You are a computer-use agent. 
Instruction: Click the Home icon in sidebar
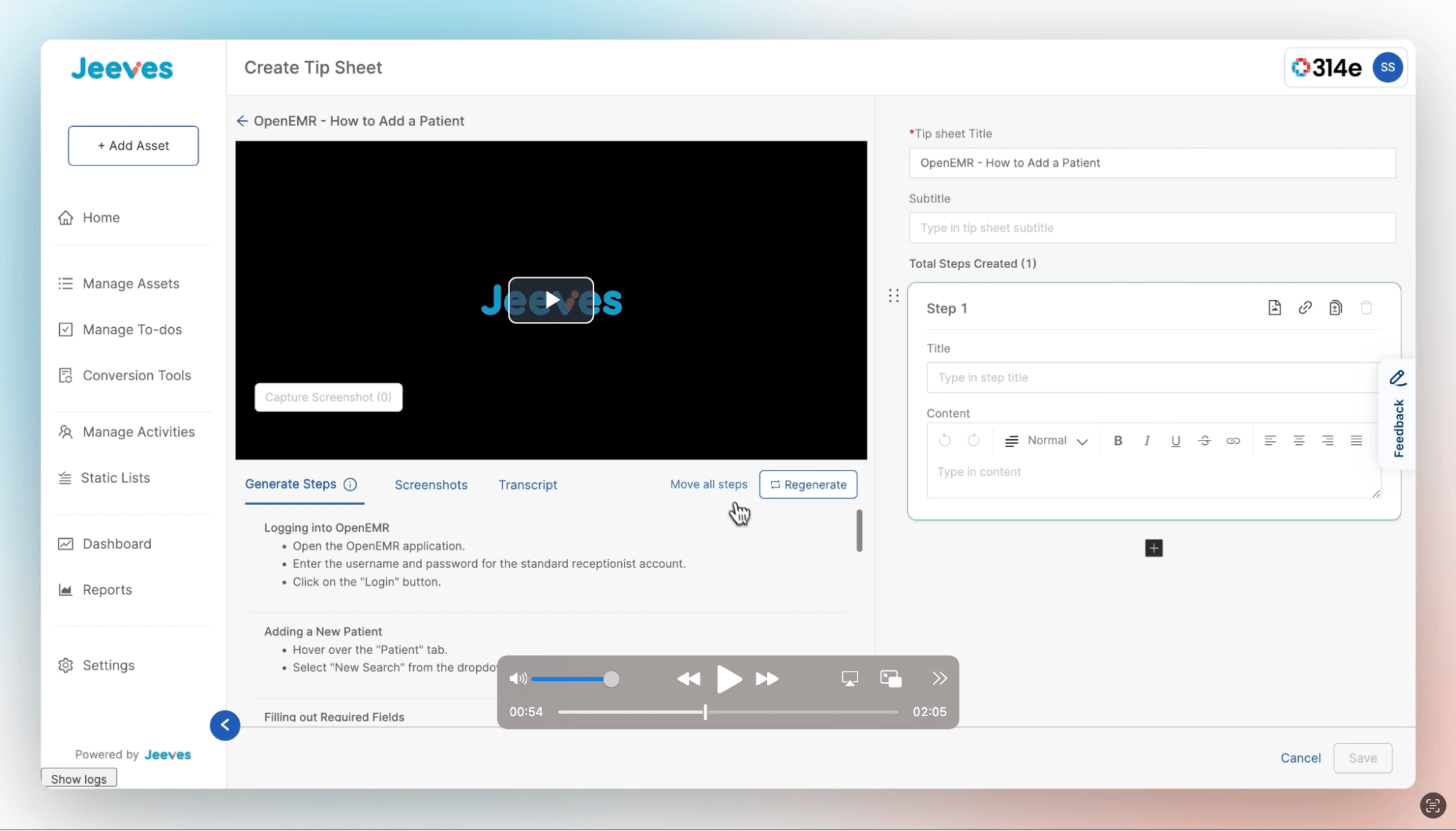(66, 218)
